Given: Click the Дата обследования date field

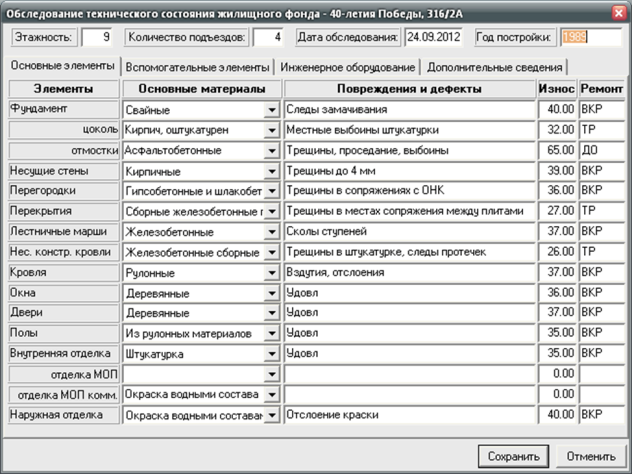Looking at the screenshot, I should pyautogui.click(x=434, y=37).
